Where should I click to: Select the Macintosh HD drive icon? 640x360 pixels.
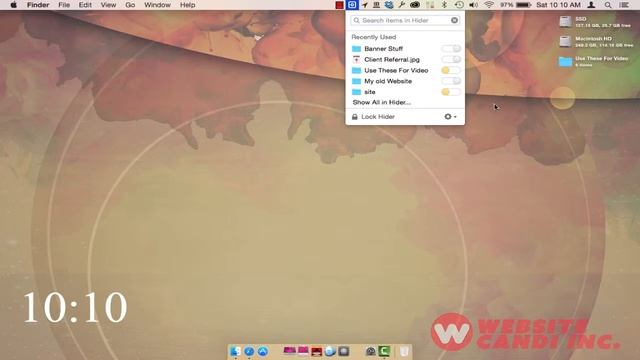565,41
